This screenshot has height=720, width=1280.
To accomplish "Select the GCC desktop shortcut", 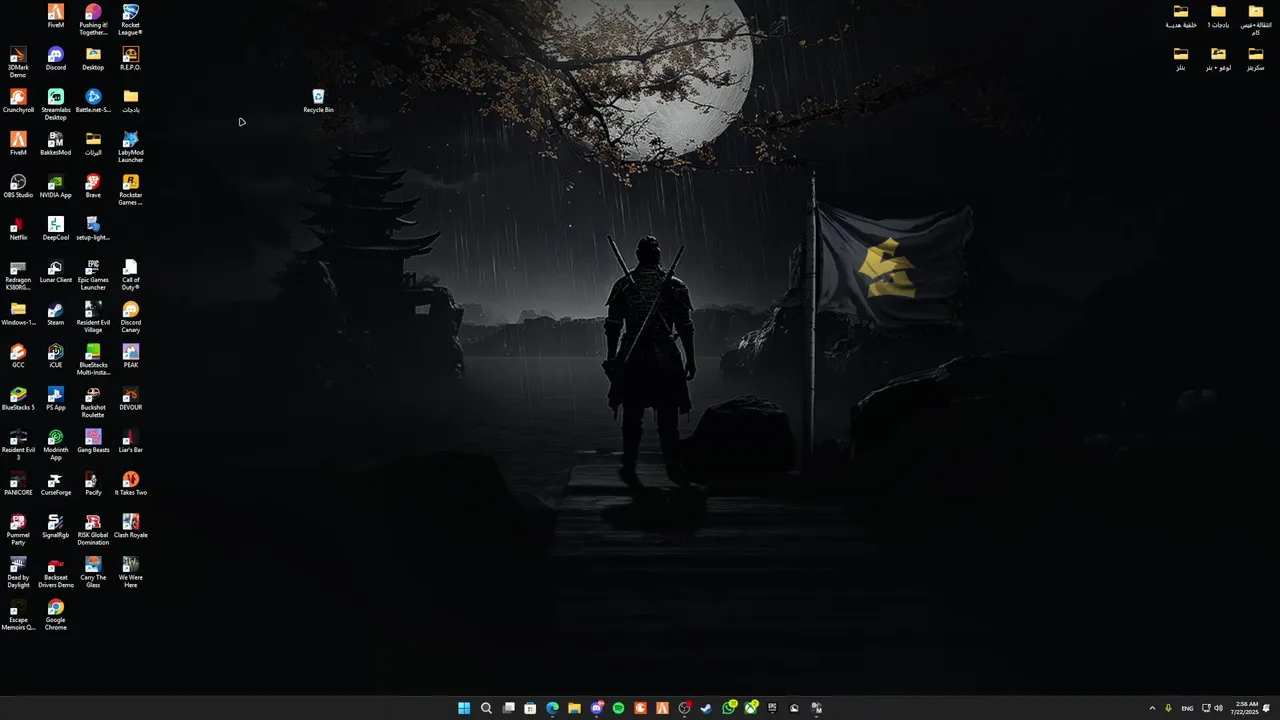I will tap(18, 356).
